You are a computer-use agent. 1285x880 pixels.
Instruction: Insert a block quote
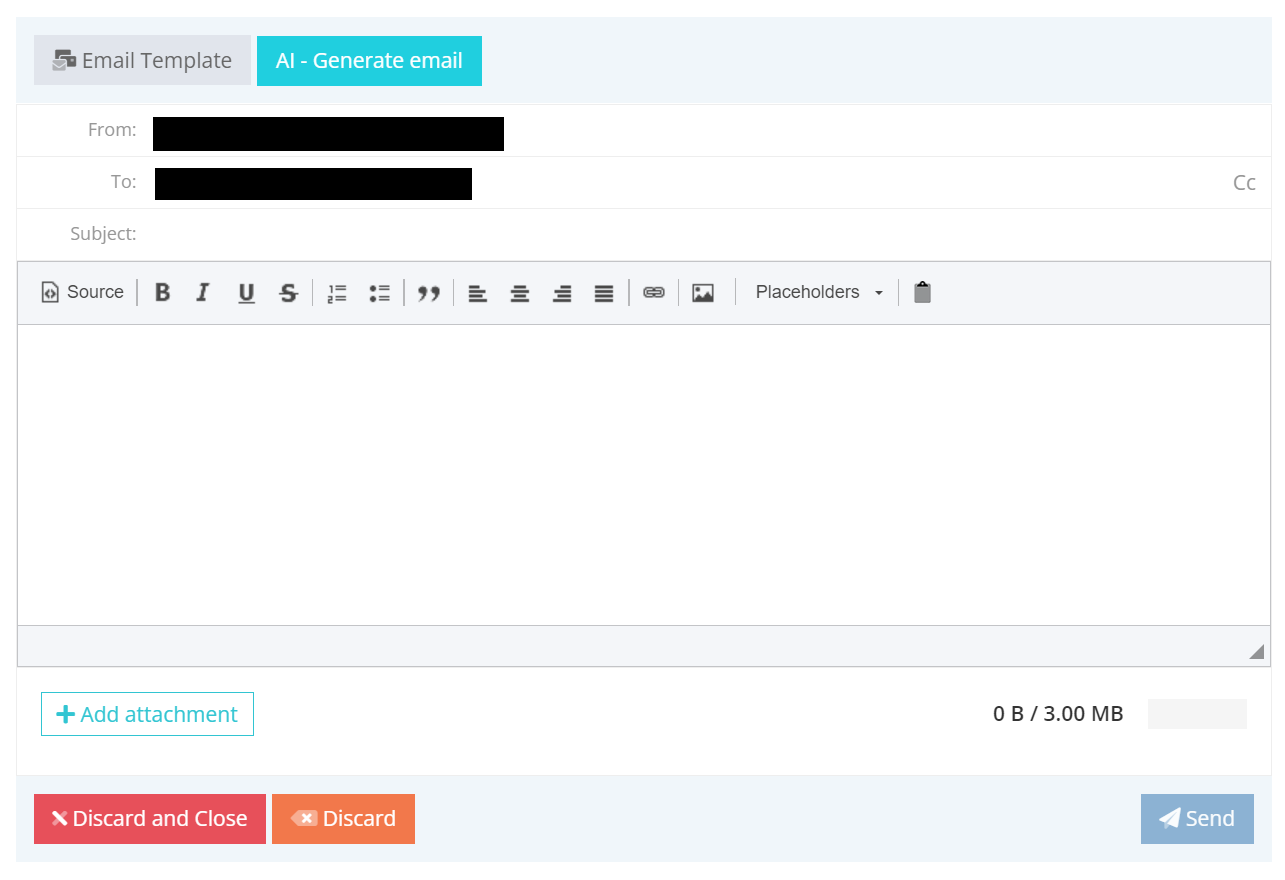click(x=429, y=292)
